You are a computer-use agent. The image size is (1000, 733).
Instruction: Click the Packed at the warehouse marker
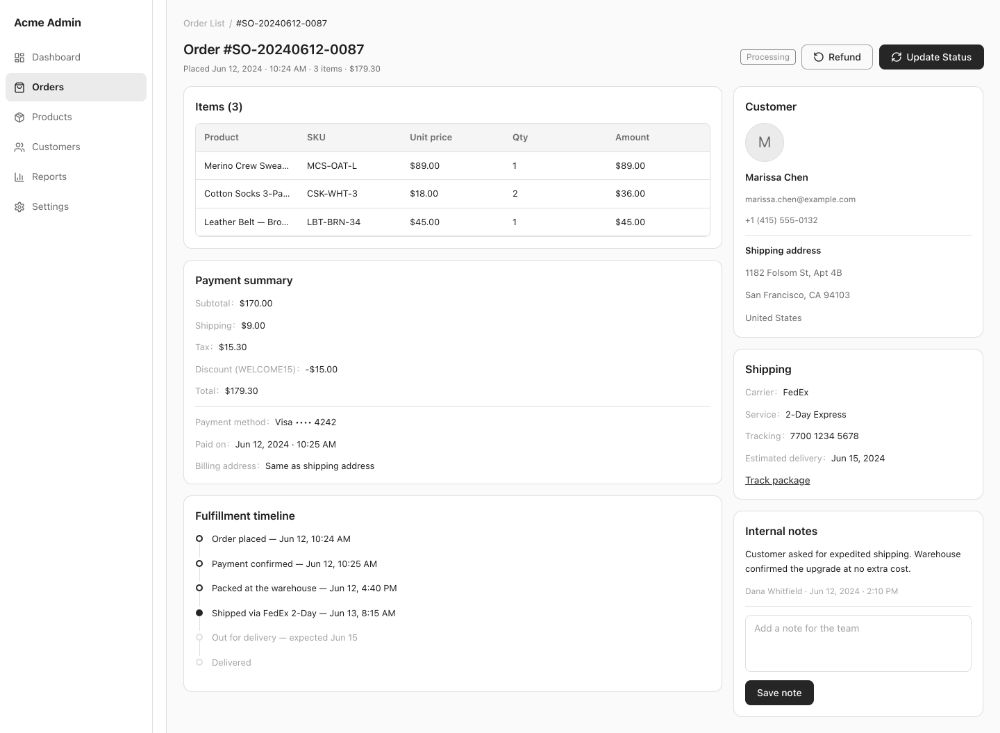[200, 588]
